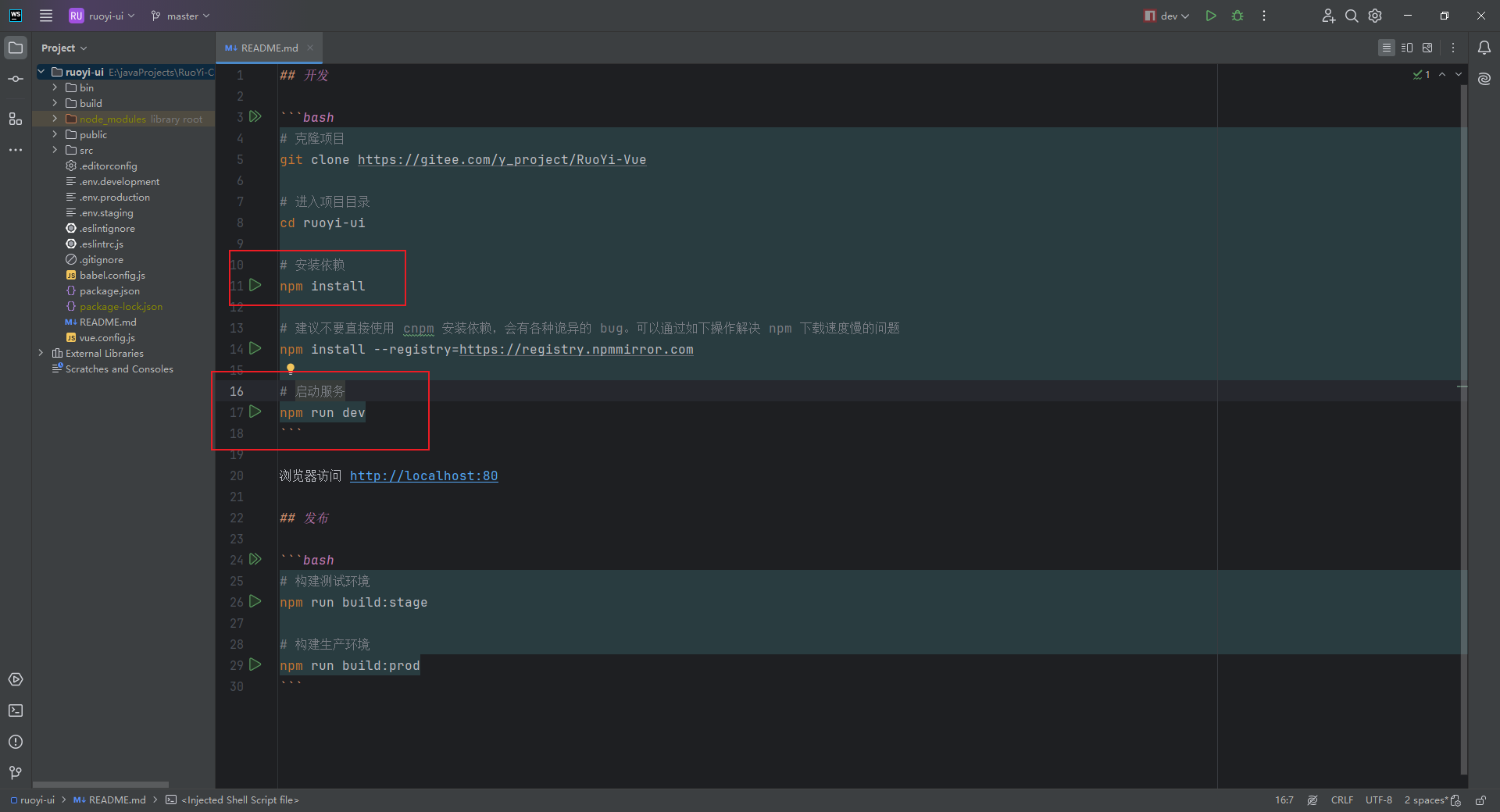Click the UTF-8 encoding setting
Screen dimensions: 1500x812
1379,800
